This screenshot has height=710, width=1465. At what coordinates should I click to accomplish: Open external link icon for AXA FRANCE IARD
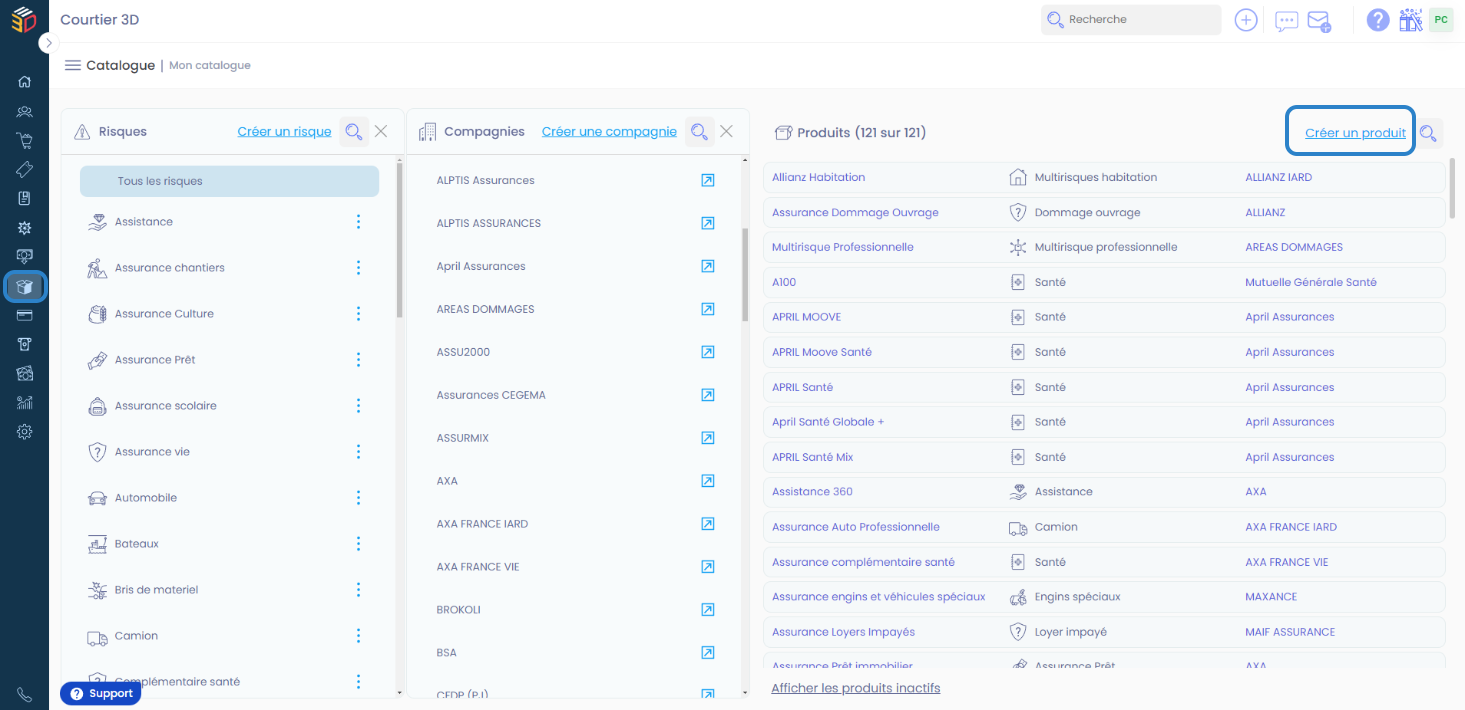[x=708, y=524]
